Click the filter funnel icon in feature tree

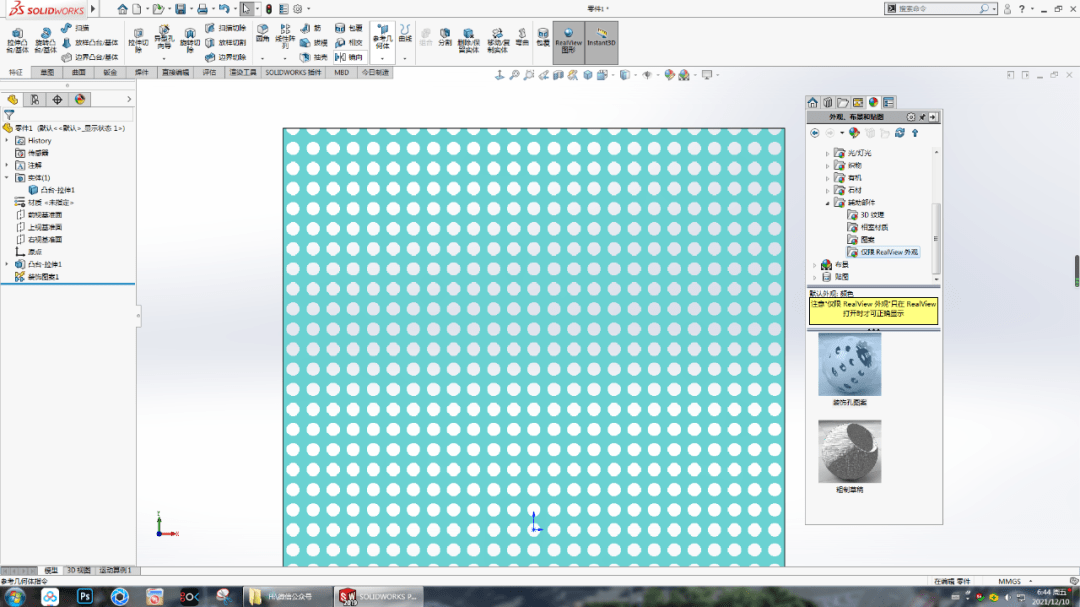click(9, 115)
